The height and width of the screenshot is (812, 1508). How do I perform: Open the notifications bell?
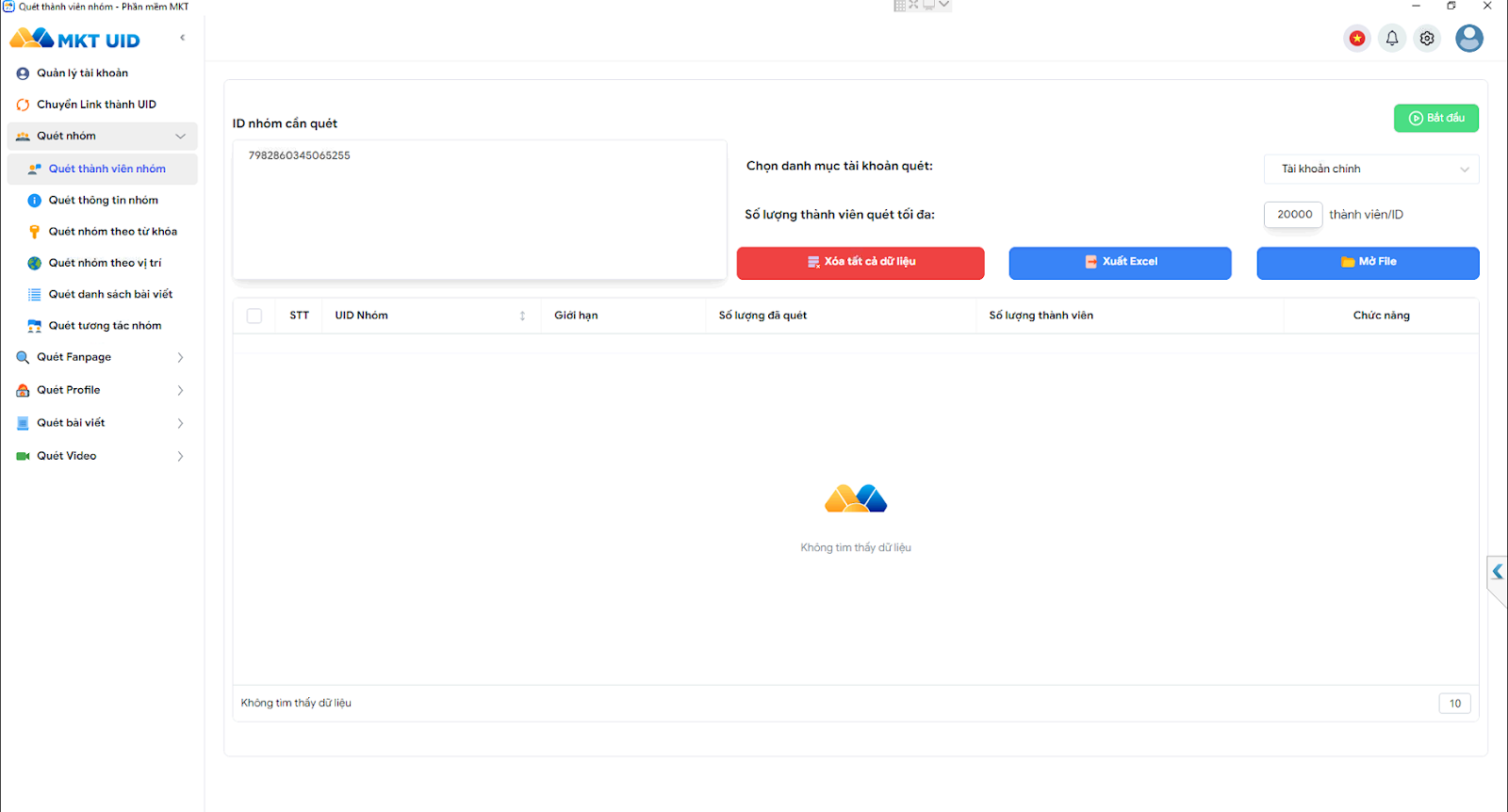pyautogui.click(x=1392, y=39)
